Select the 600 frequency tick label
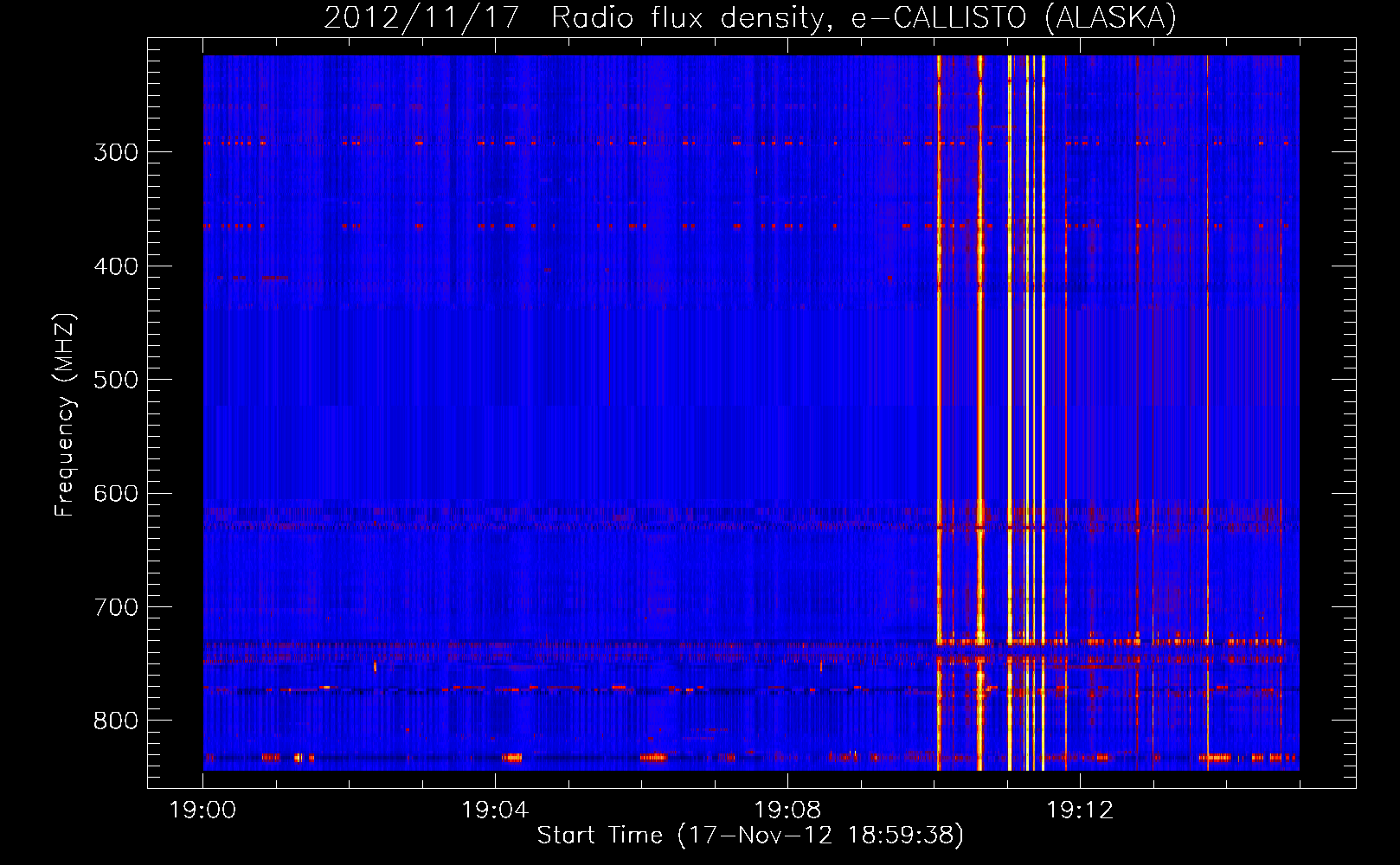The image size is (1400, 865). point(116,494)
